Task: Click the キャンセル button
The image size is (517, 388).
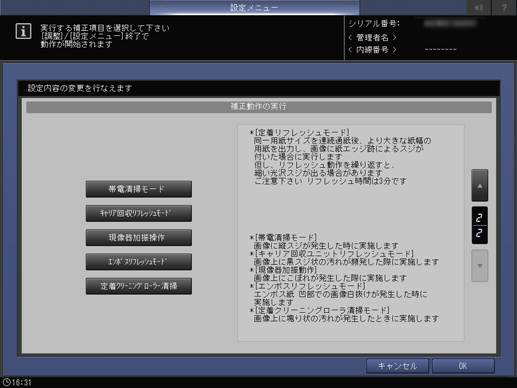Action: tap(397, 366)
